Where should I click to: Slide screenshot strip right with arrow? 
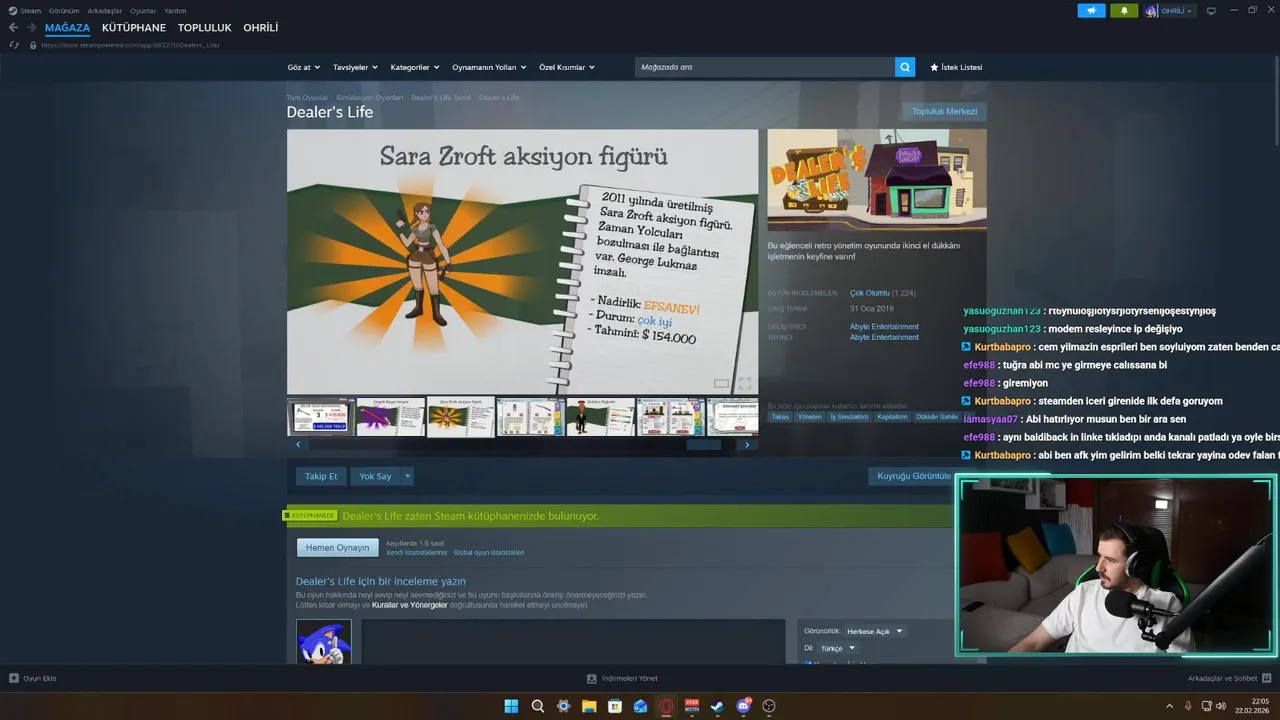tap(747, 444)
